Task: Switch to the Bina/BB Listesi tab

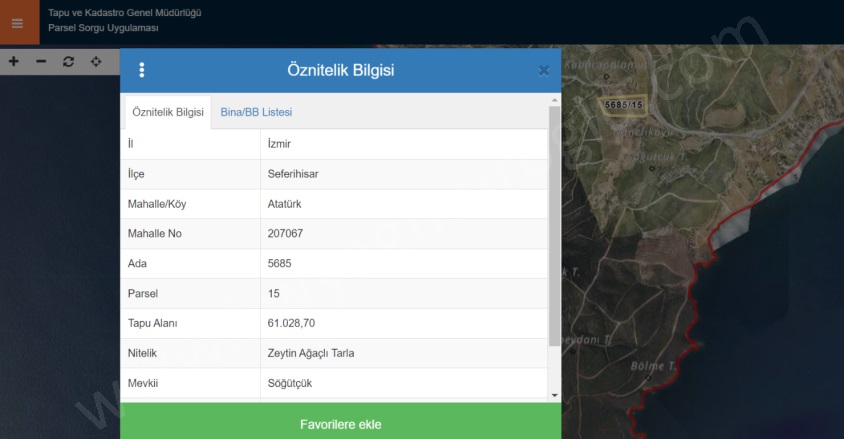Action: [256, 112]
